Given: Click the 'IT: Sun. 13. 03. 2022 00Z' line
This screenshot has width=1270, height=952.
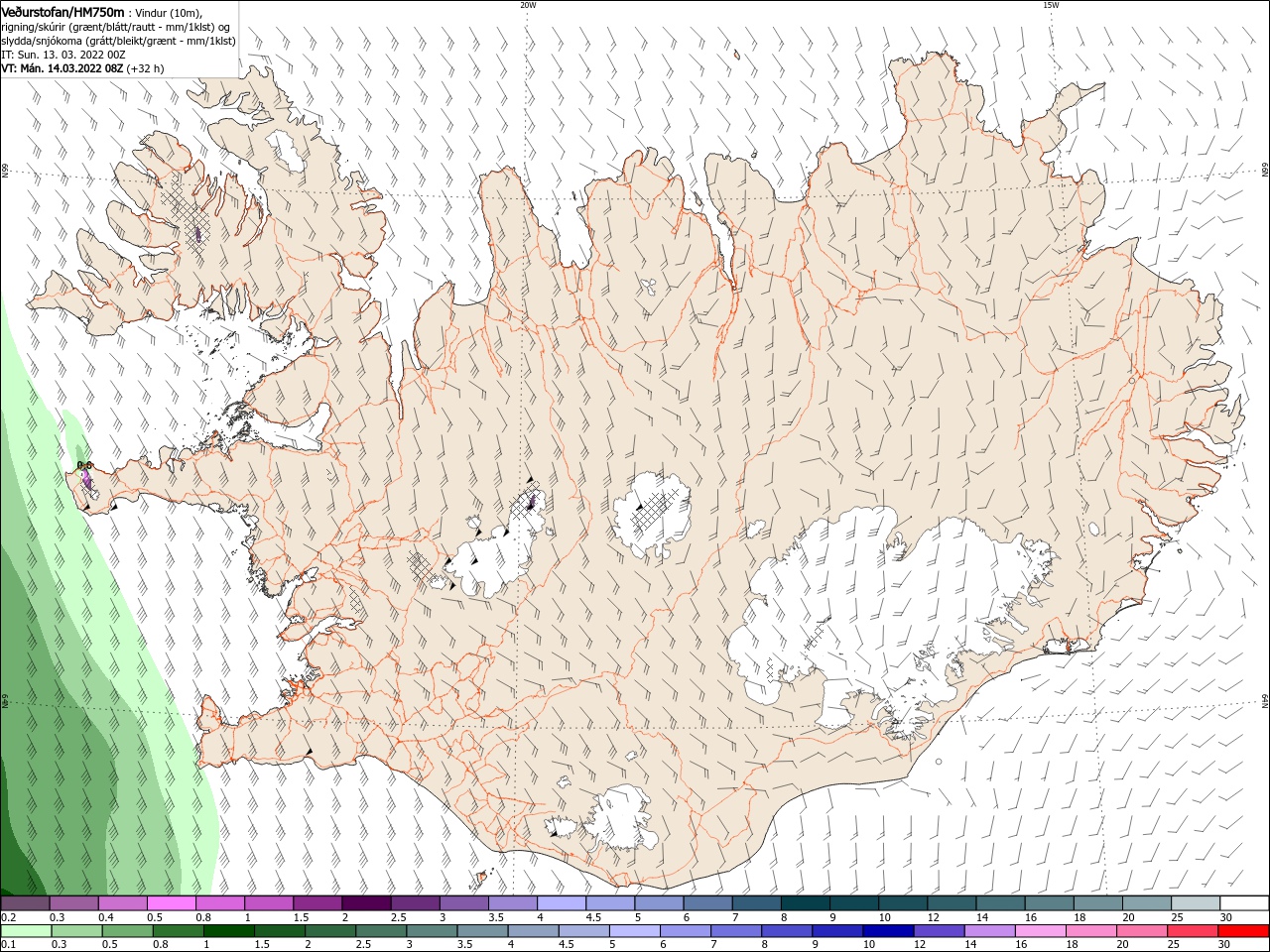Looking at the screenshot, I should coord(63,55).
